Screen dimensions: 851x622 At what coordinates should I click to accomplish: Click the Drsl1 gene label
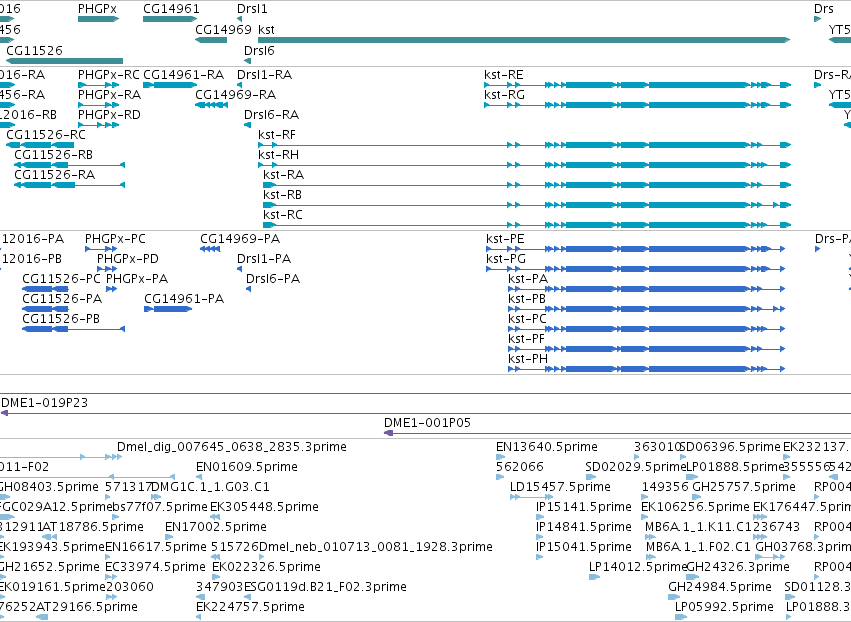252,9
